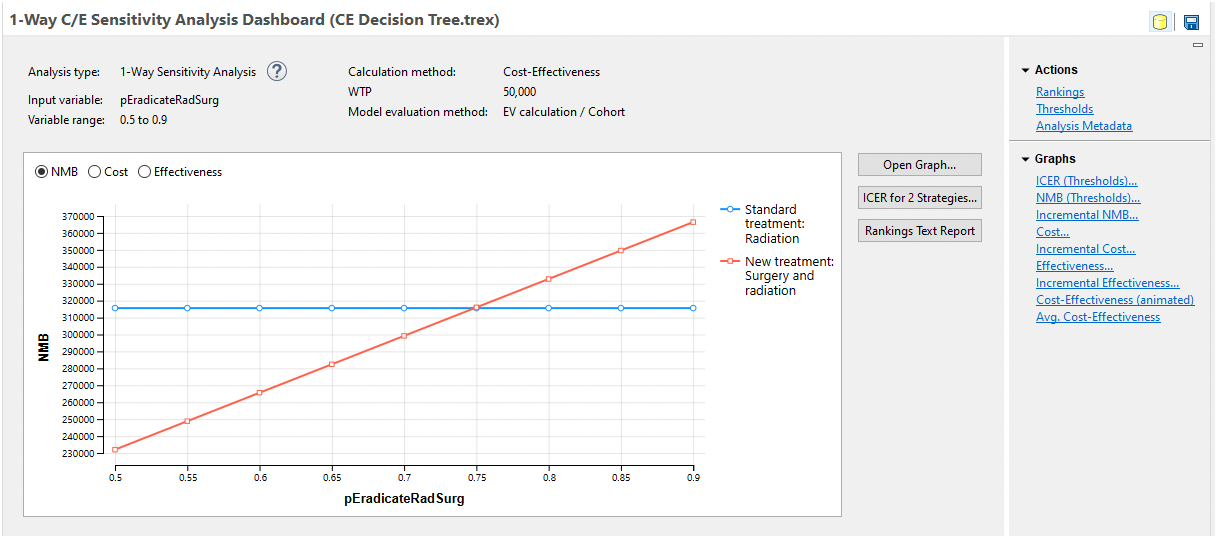
Task: Click the line intersection point at 0.75
Action: [476, 308]
